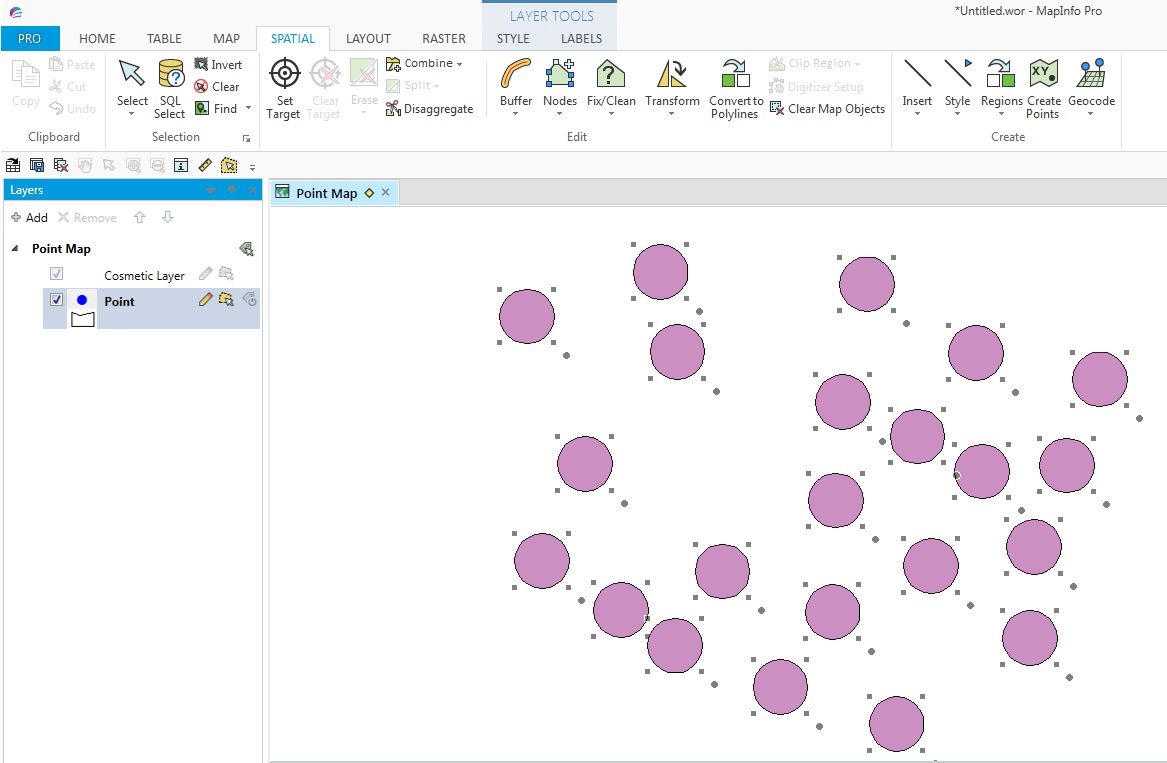Expand the Combine dropdown
The width and height of the screenshot is (1167, 763).
click(459, 64)
